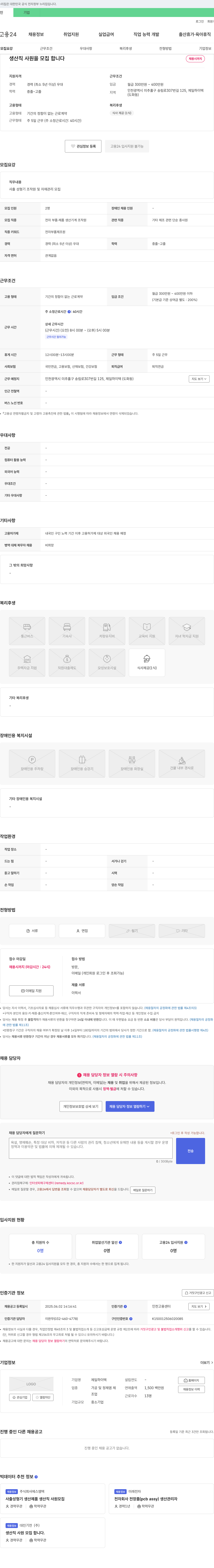Image resolution: width=214 pixels, height=1568 pixels.
Task: Click the 구인인증번호 info icon
Action: [x=131, y=1319]
